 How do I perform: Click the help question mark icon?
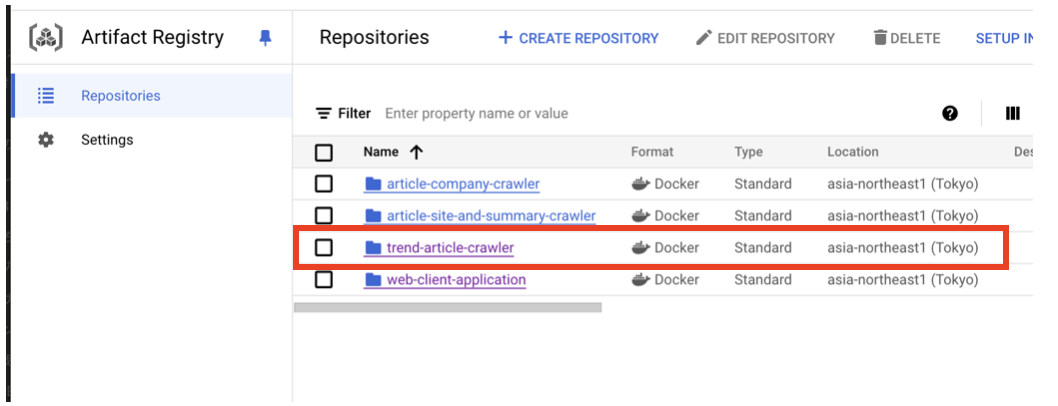click(x=950, y=114)
